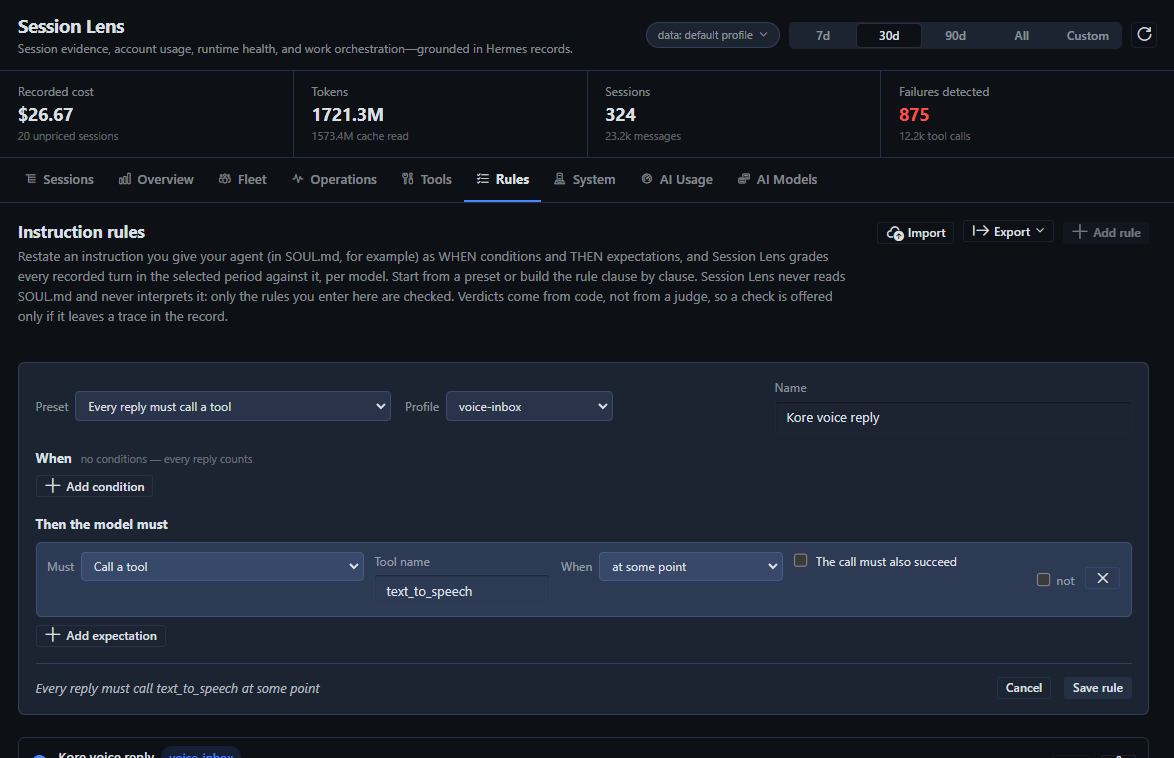The height and width of the screenshot is (758, 1174).
Task: Open the AI Models tab
Action: [777, 179]
